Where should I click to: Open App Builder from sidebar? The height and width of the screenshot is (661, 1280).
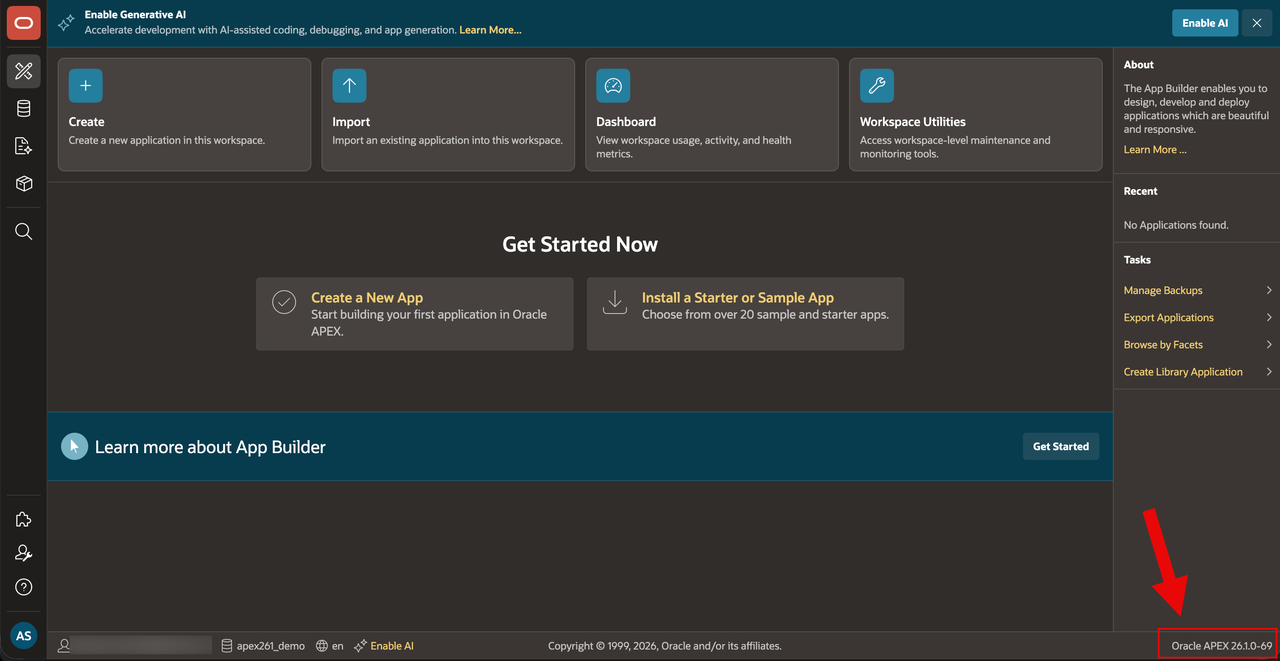24,71
